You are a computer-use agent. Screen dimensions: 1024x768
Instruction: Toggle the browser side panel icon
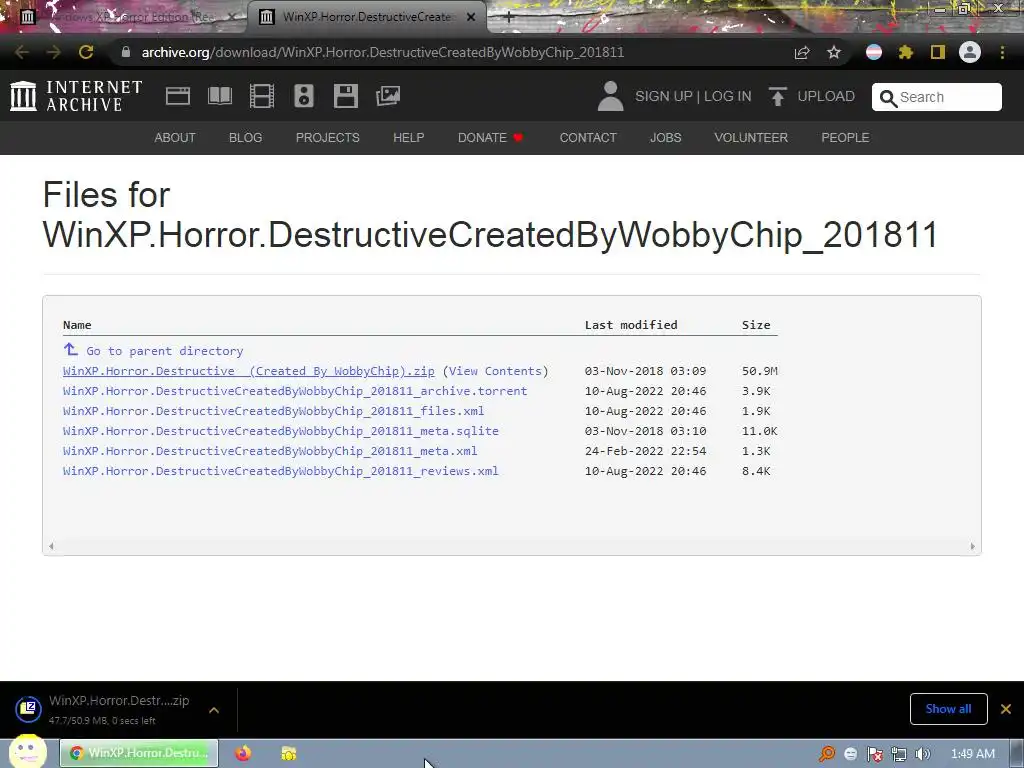point(938,52)
